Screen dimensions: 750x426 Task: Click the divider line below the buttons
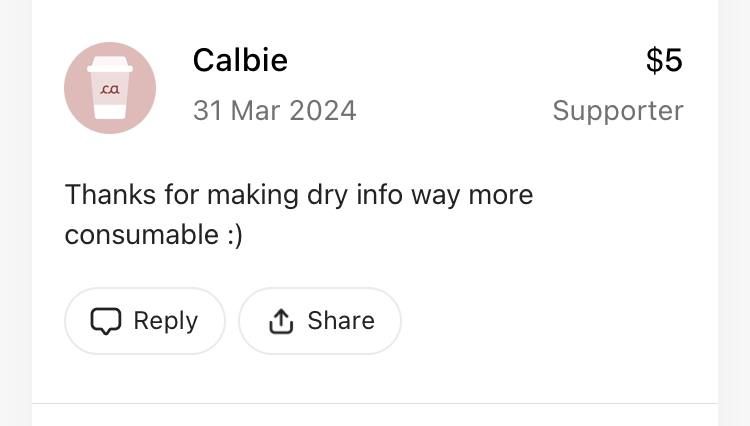click(375, 403)
